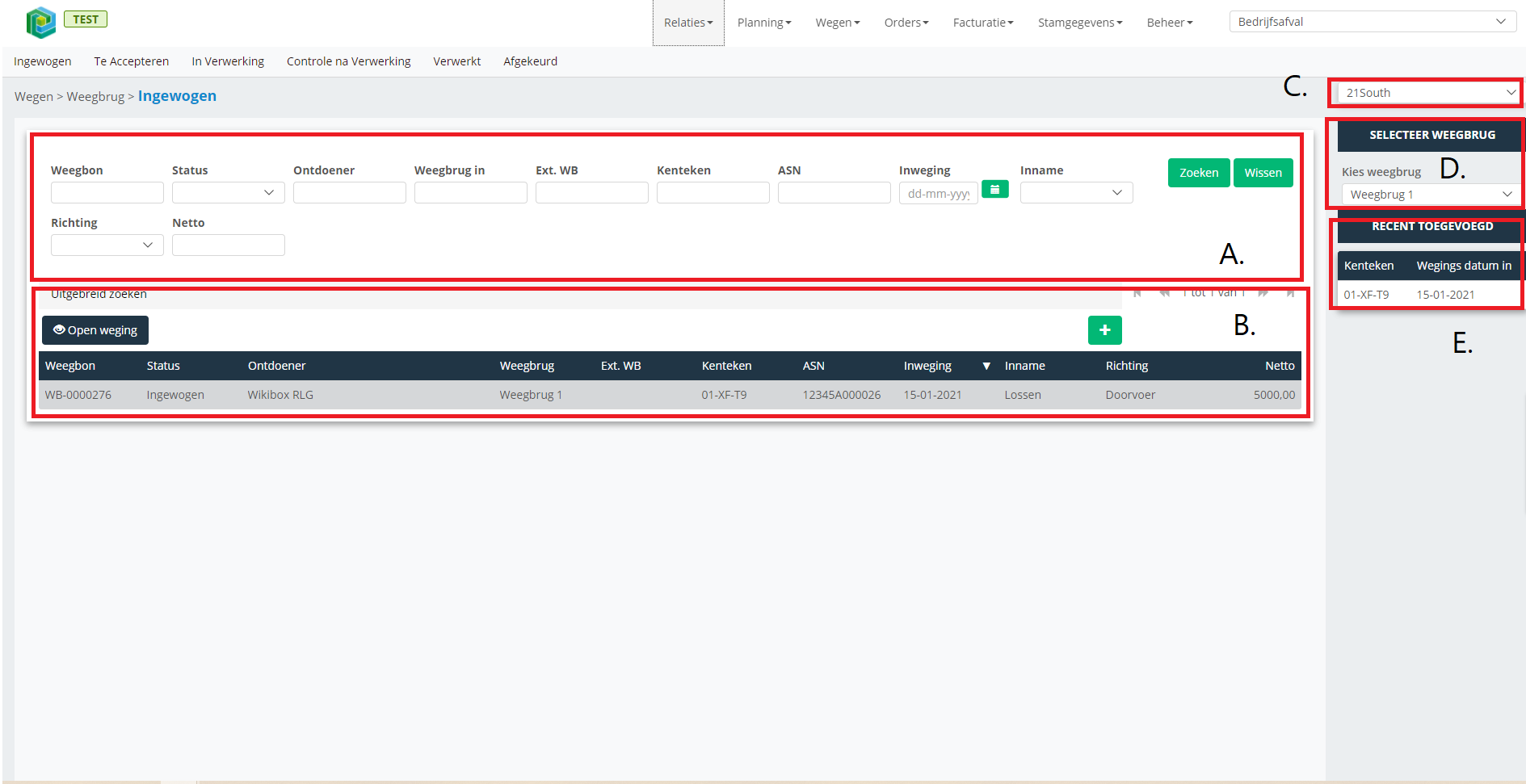The height and width of the screenshot is (784, 1526).
Task: Switch to the Afgekeurd tab
Action: tap(531, 61)
